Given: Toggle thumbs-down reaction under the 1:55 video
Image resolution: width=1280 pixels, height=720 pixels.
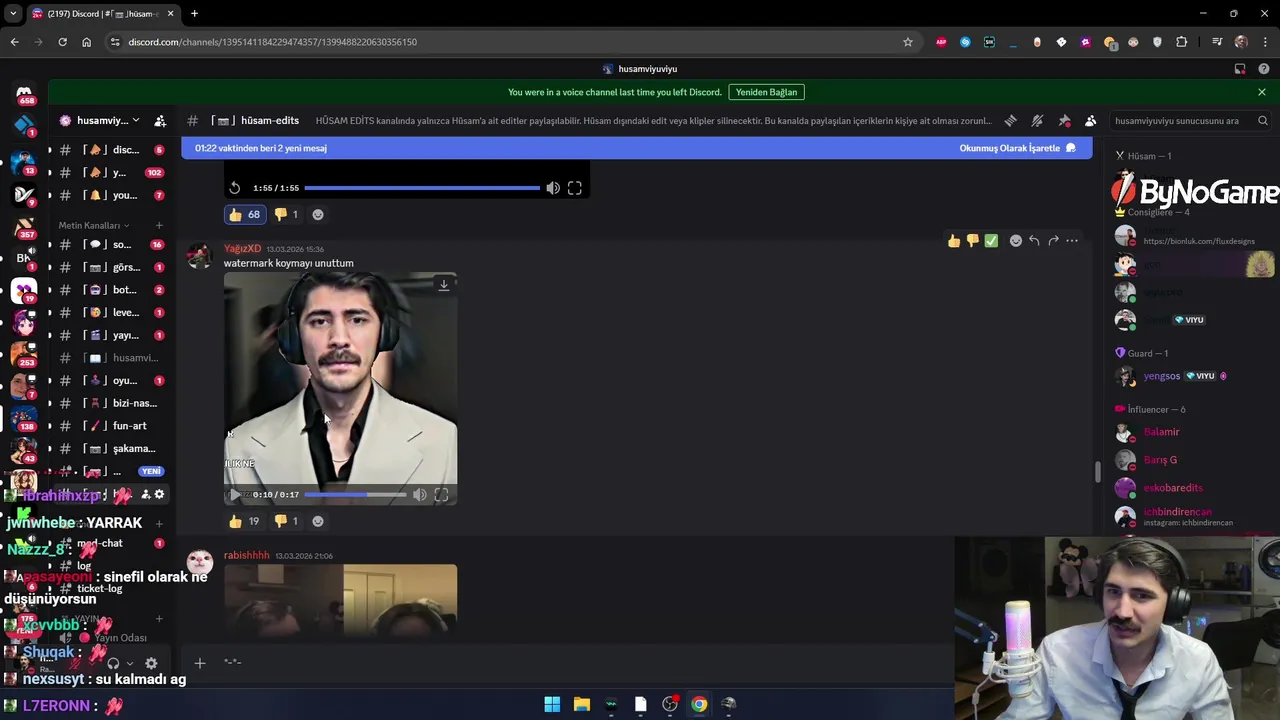Looking at the screenshot, I should [286, 214].
